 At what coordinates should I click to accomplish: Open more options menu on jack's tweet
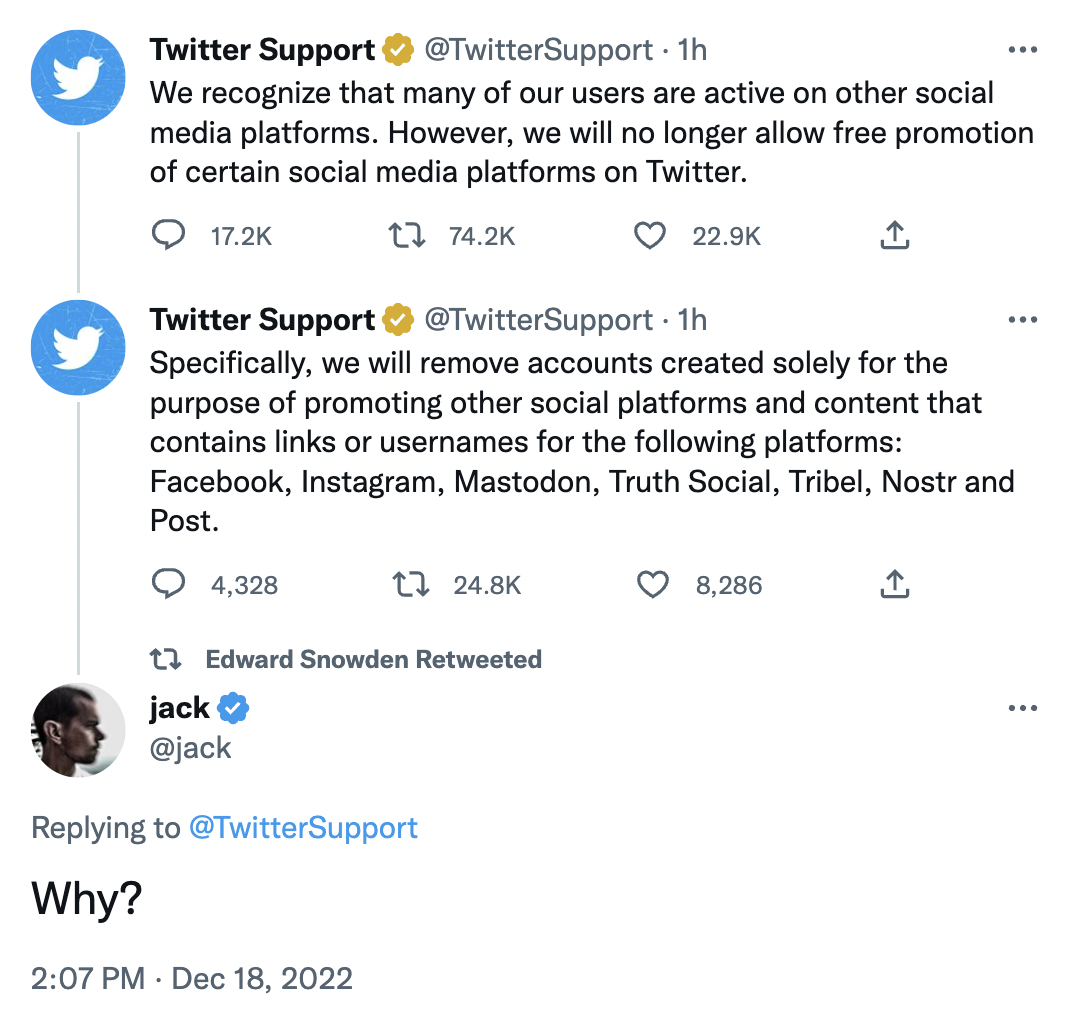1022,708
